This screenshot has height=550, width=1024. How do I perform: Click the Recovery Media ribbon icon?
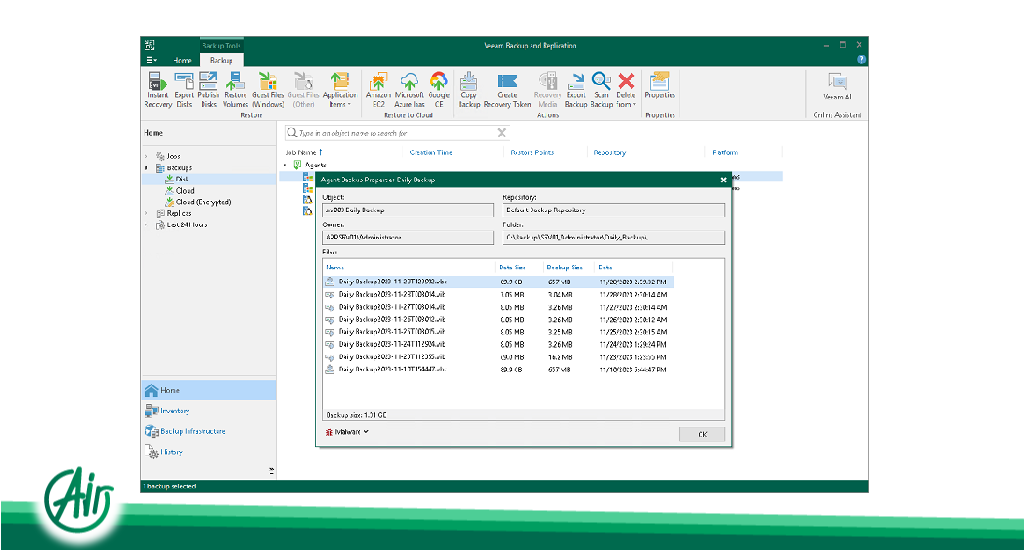(x=547, y=89)
